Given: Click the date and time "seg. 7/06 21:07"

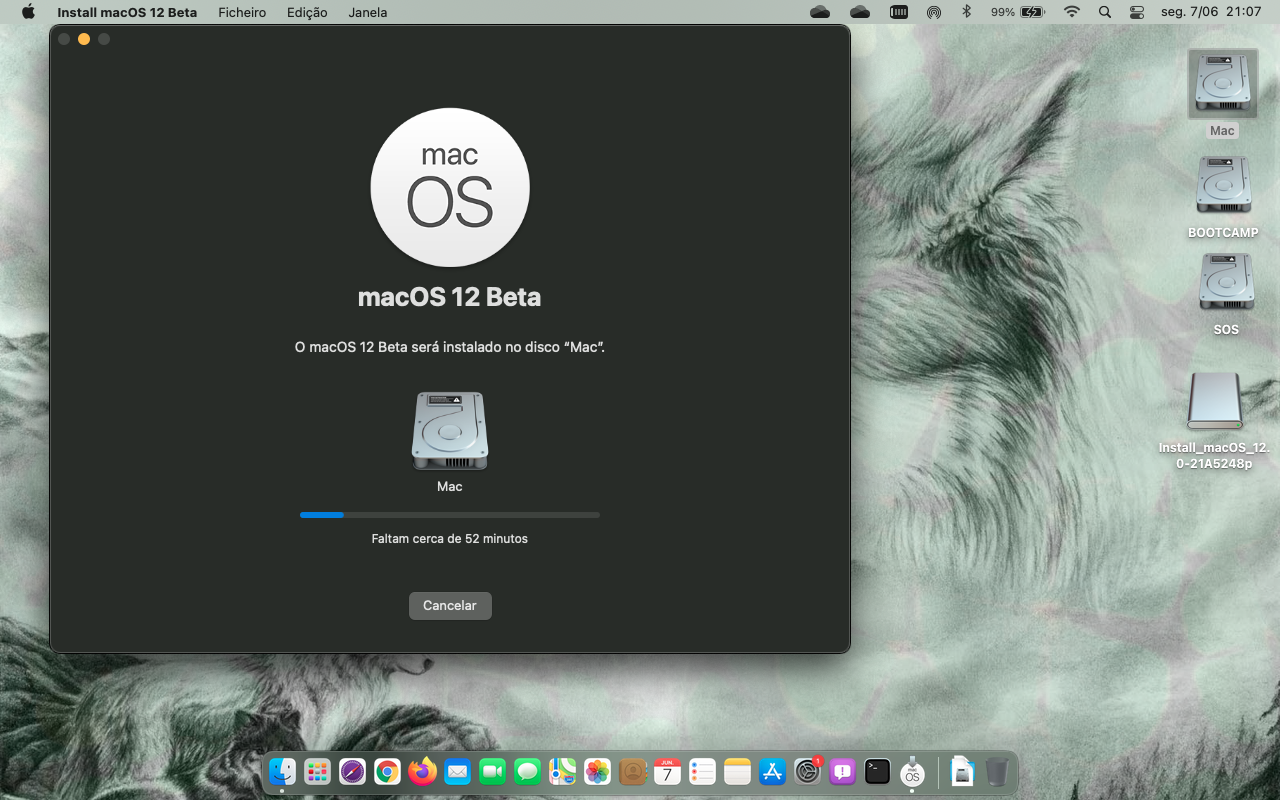Looking at the screenshot, I should [x=1212, y=12].
